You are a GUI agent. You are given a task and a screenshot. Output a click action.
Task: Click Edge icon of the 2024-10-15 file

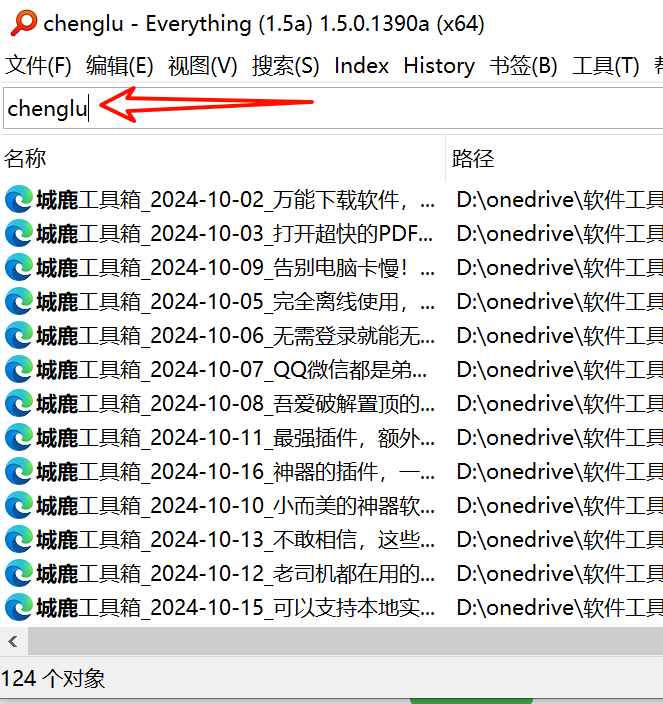tap(19, 607)
